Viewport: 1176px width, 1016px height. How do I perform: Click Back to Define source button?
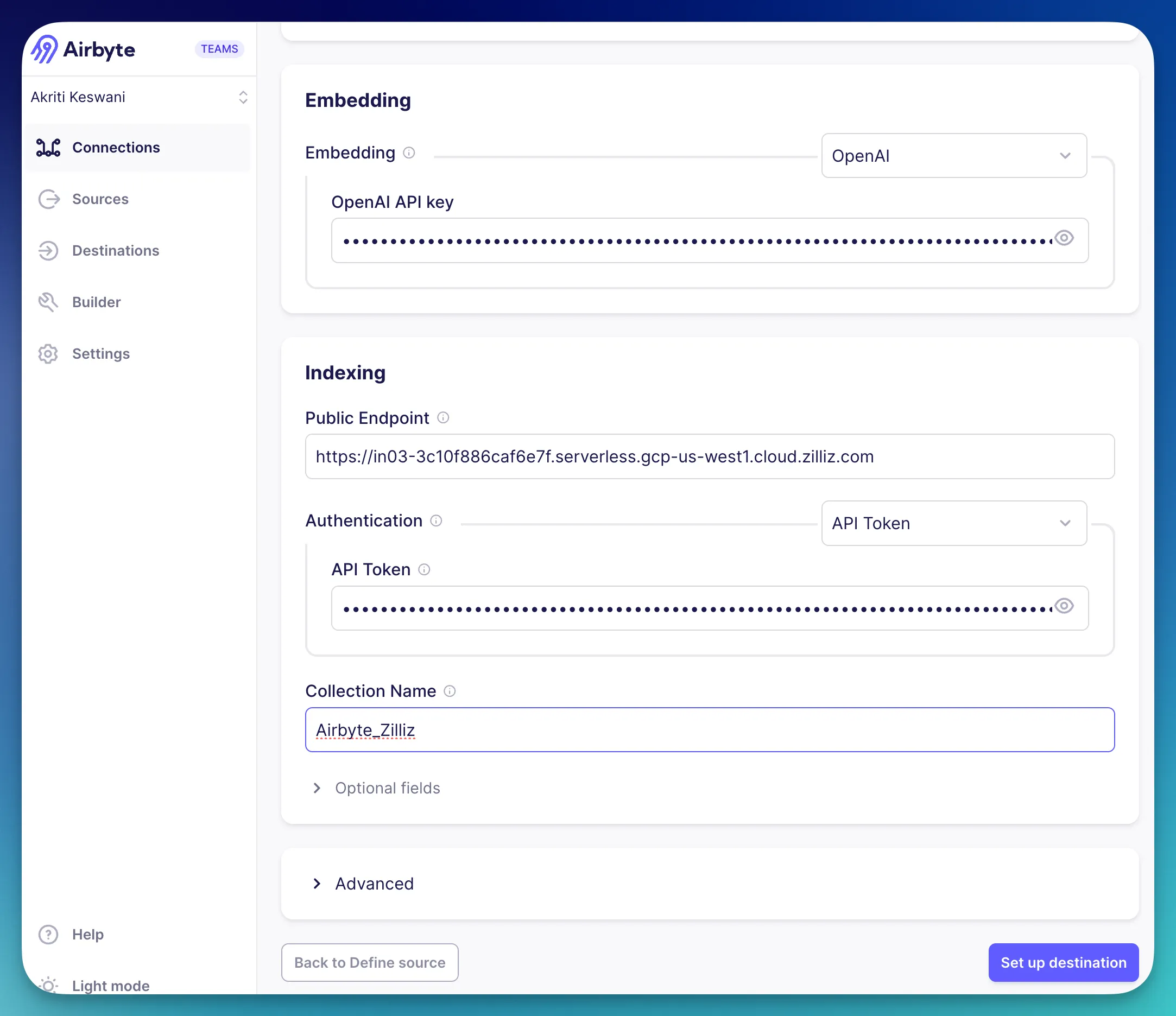click(x=370, y=962)
